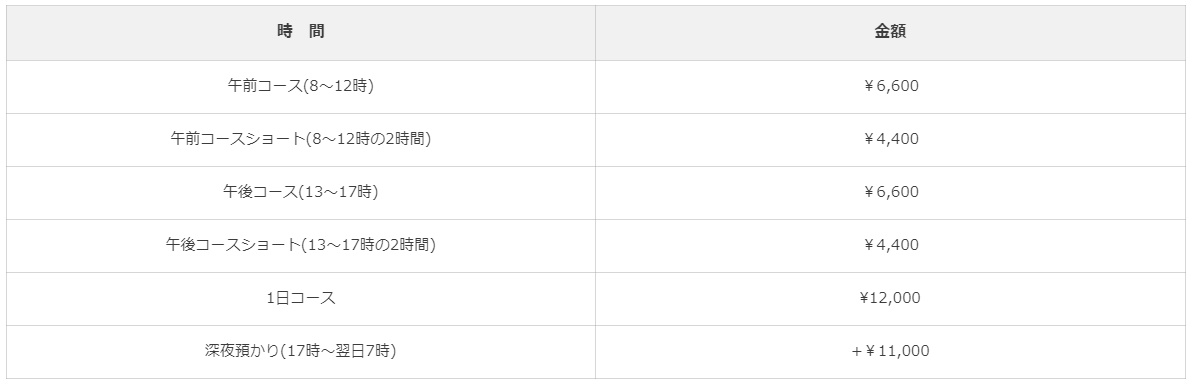The image size is (1192, 388).
Task: Click the ¥12,000 price cell
Action: tap(890, 299)
